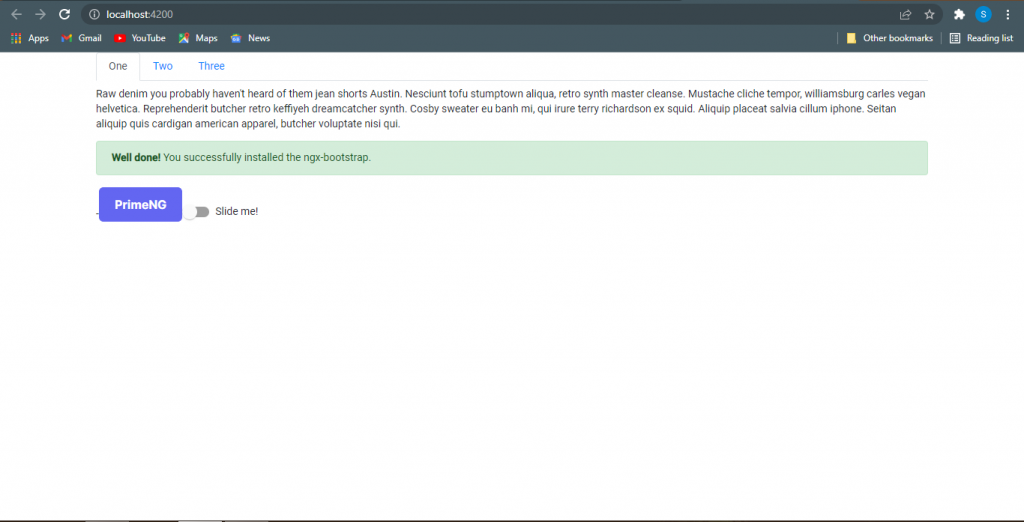Viewport: 1024px width, 522px height.
Task: Click the share page icon
Action: [905, 14]
